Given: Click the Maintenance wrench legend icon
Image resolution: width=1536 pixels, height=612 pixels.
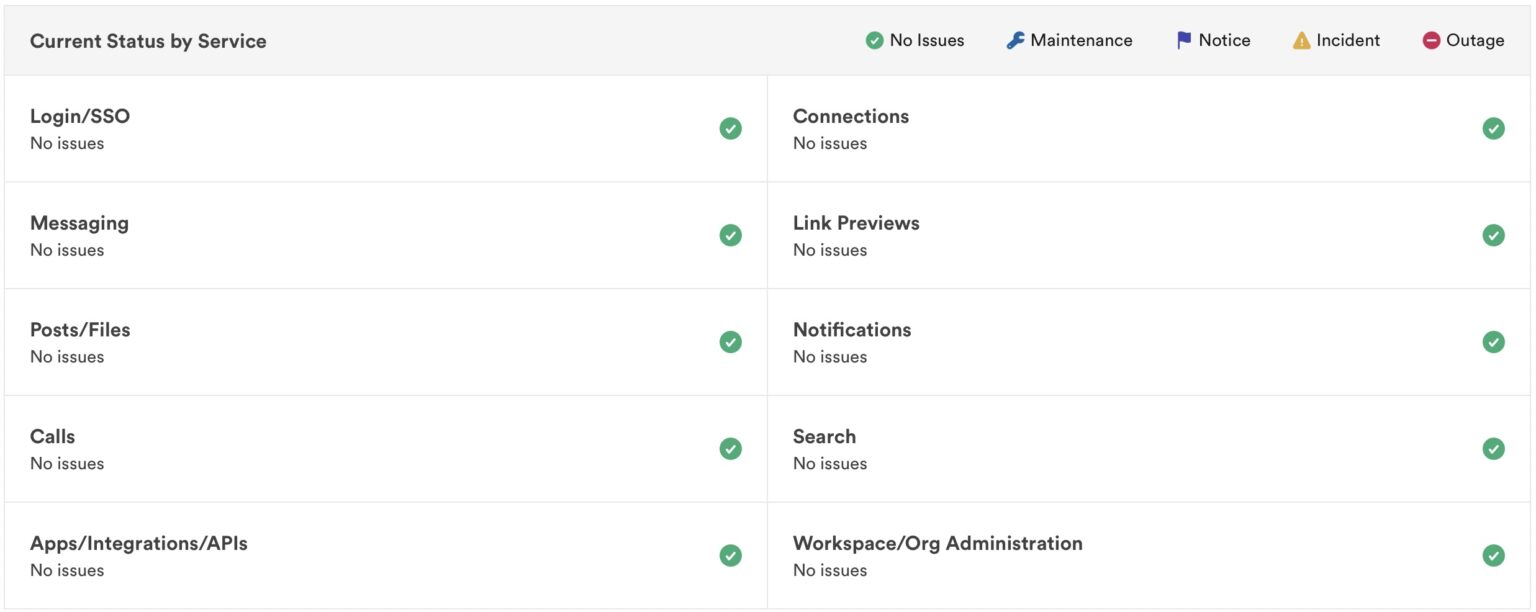Looking at the screenshot, I should (x=1015, y=41).
